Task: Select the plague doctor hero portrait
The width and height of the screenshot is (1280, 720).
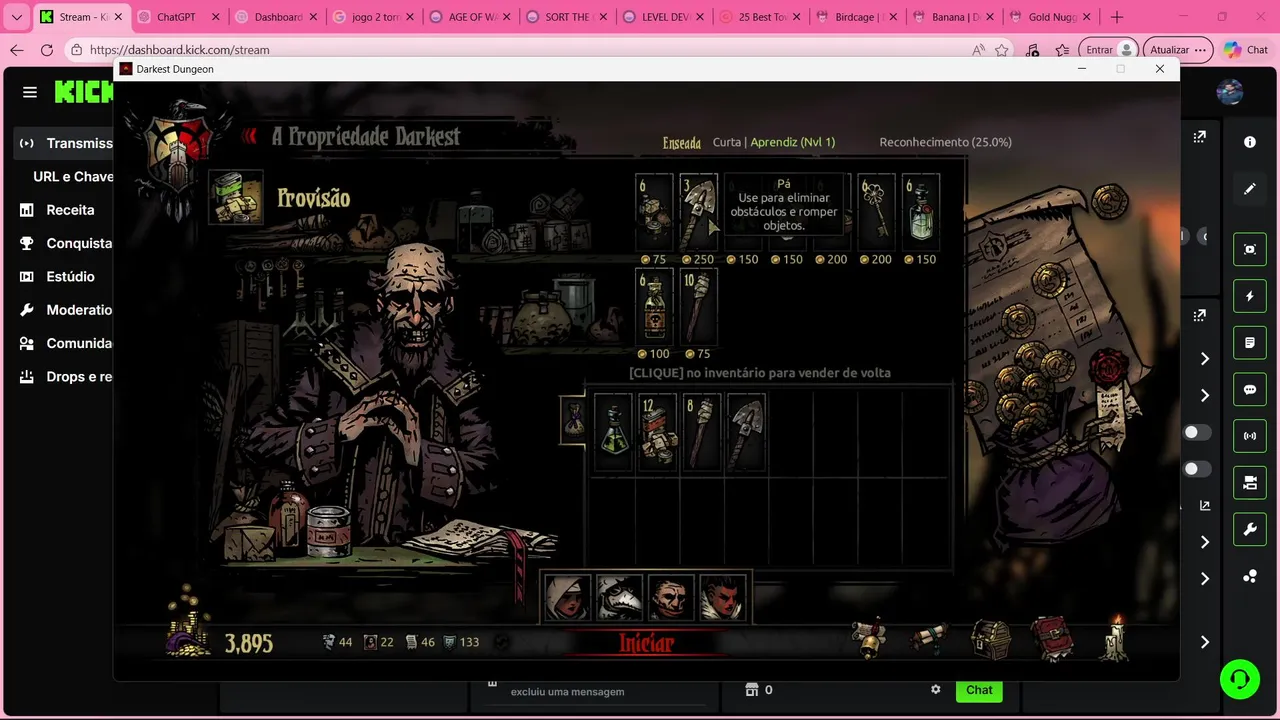Action: tap(619, 597)
